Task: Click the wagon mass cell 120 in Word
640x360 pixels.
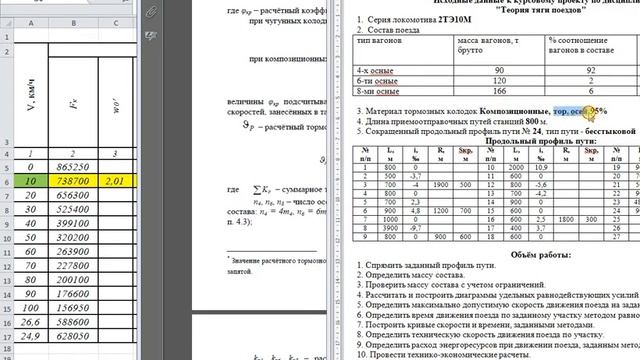Action: (x=499, y=81)
